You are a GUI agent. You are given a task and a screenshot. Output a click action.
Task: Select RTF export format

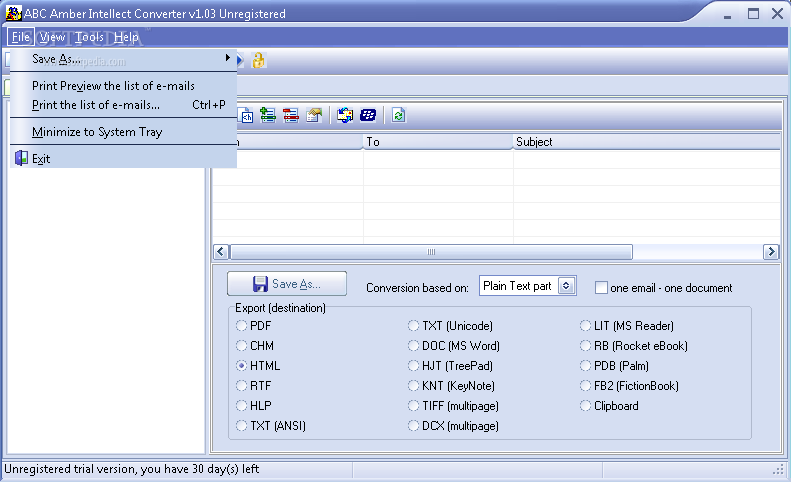coord(242,386)
